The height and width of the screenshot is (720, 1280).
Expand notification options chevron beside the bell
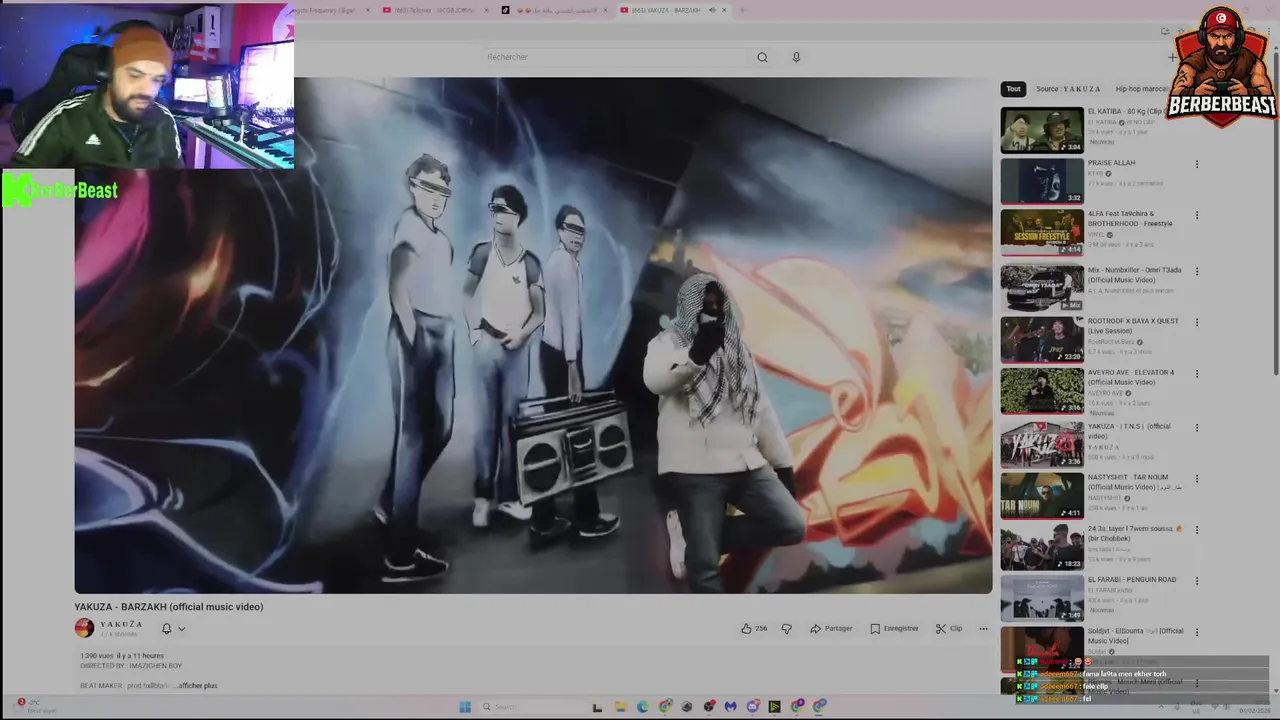[x=181, y=629]
